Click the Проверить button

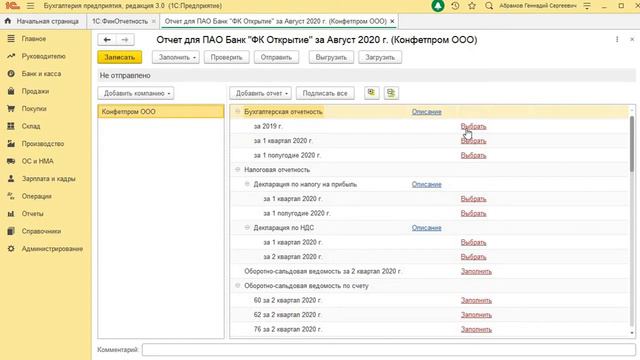[227, 57]
